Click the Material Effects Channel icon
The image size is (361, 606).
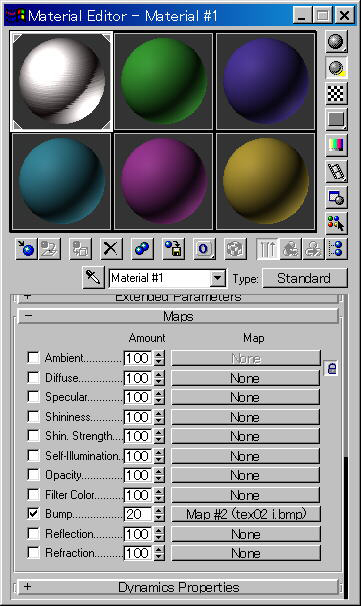tap(204, 249)
